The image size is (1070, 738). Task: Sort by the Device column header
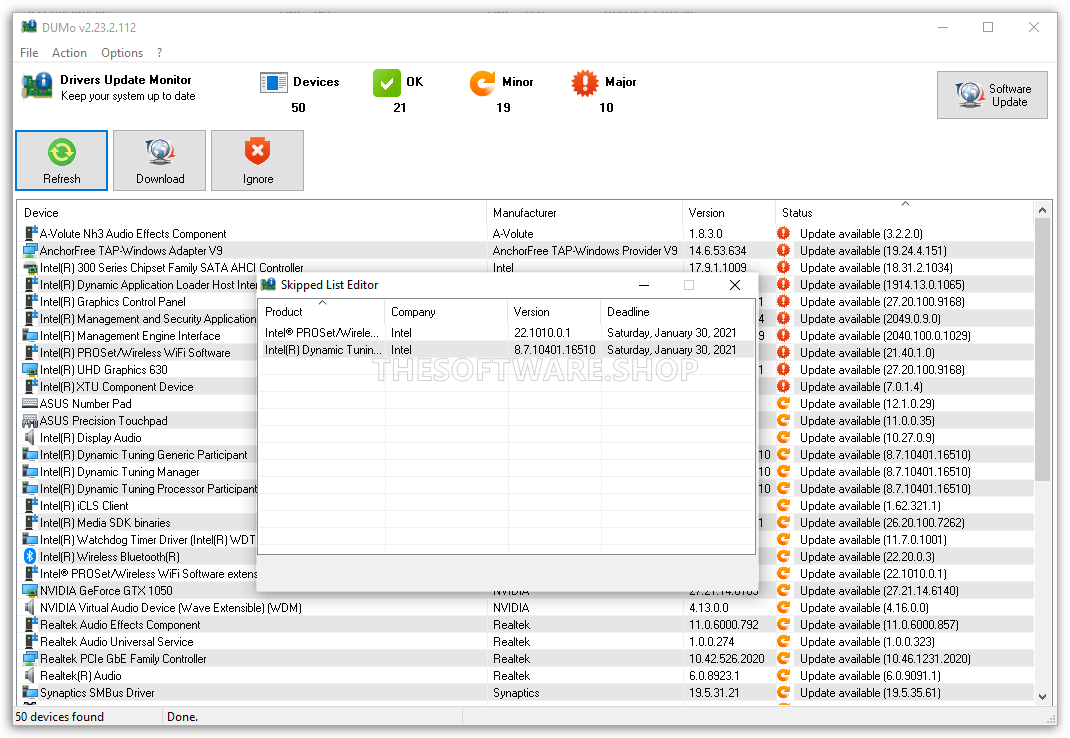[x=251, y=212]
